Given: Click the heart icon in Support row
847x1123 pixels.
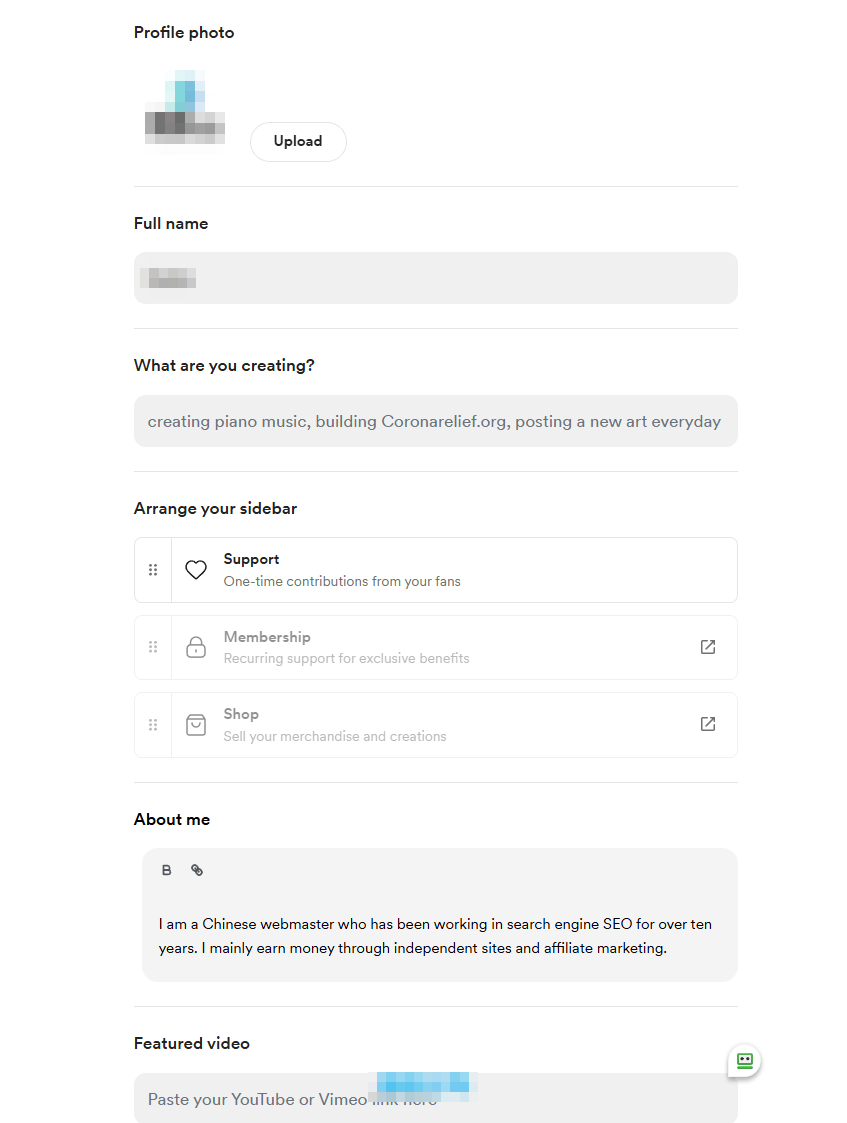Looking at the screenshot, I should [x=196, y=570].
